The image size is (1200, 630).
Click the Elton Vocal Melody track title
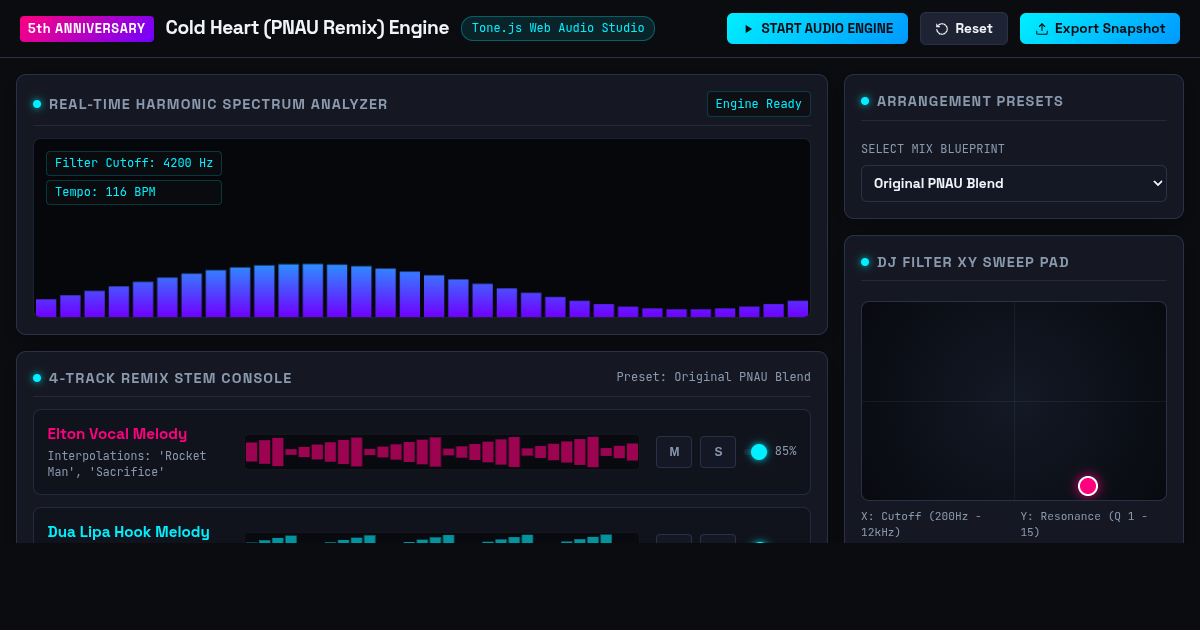pos(117,434)
